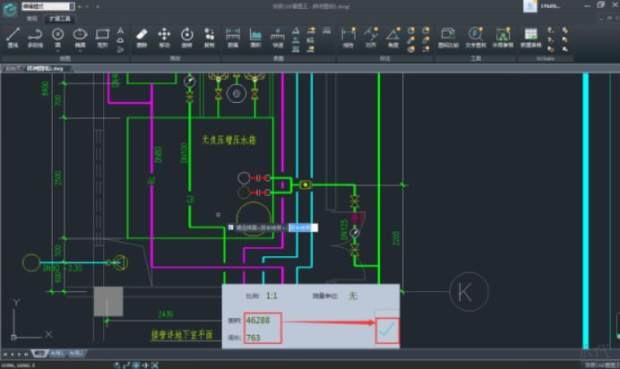
Task: Pick the Ellipse drawing tool
Action: tap(80, 37)
